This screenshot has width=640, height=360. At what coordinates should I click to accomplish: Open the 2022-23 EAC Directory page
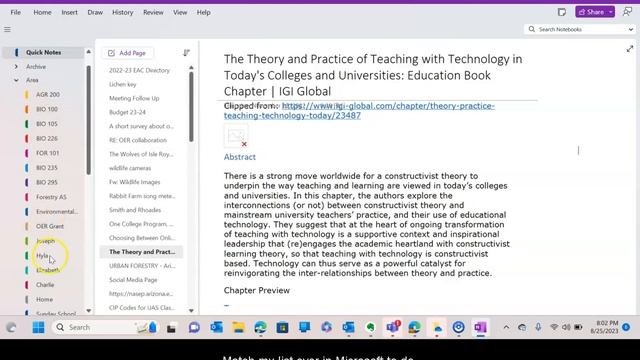pos(139,70)
